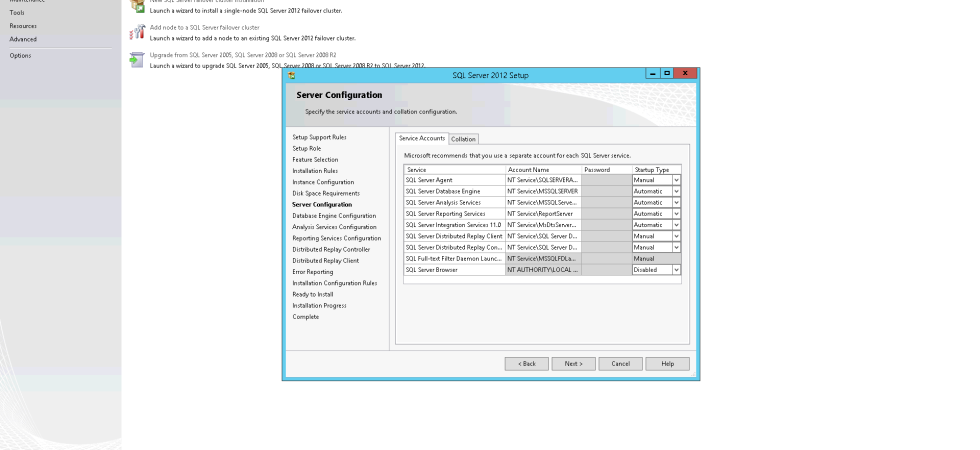Click the Upgrade from SQL Server 2005 icon
Viewport: 980px width, 450px height.
pos(137,59)
